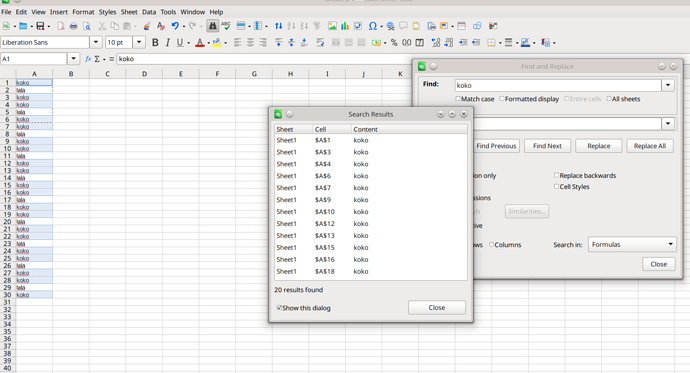Click the Underline formatting icon

180,43
